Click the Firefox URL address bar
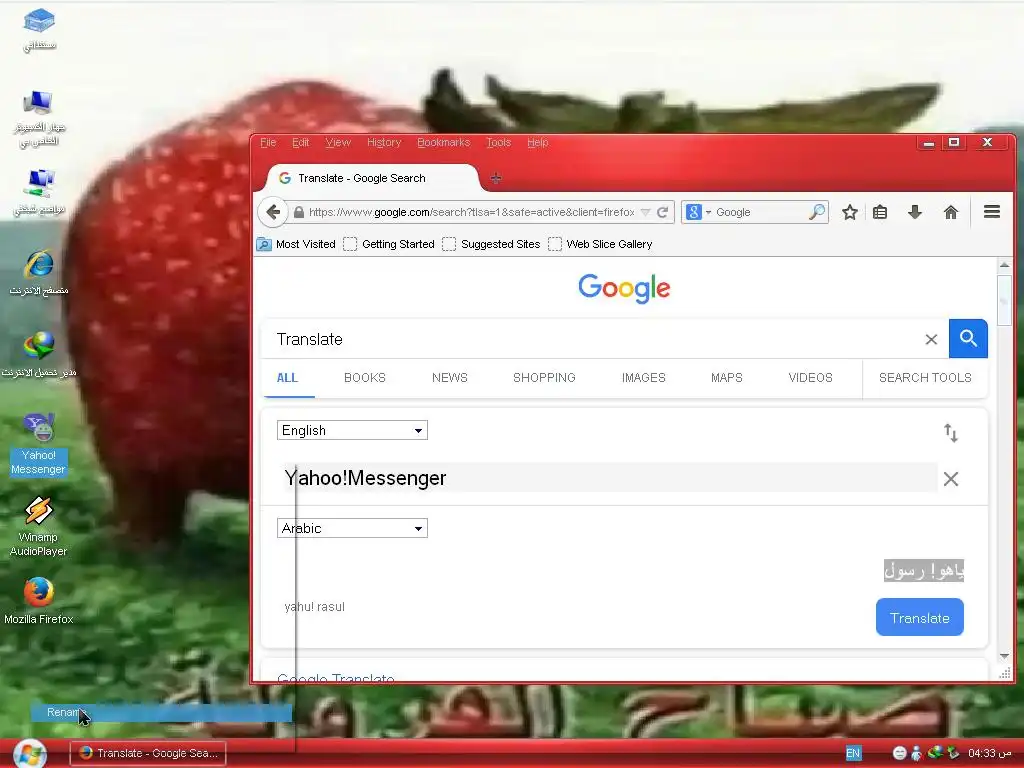The image size is (1024, 768). (471, 212)
